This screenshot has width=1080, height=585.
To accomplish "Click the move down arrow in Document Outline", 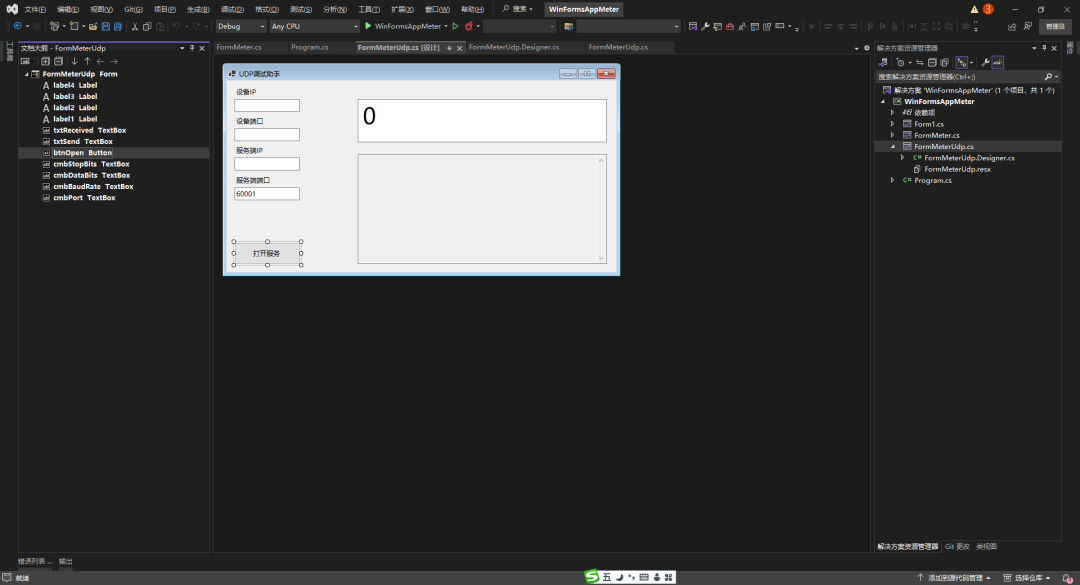I will [74, 61].
